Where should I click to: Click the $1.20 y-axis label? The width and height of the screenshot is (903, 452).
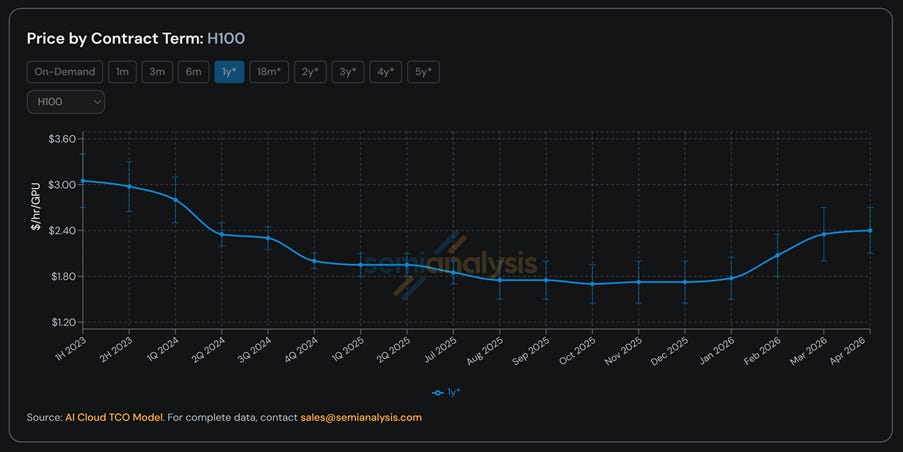pyautogui.click(x=63, y=322)
